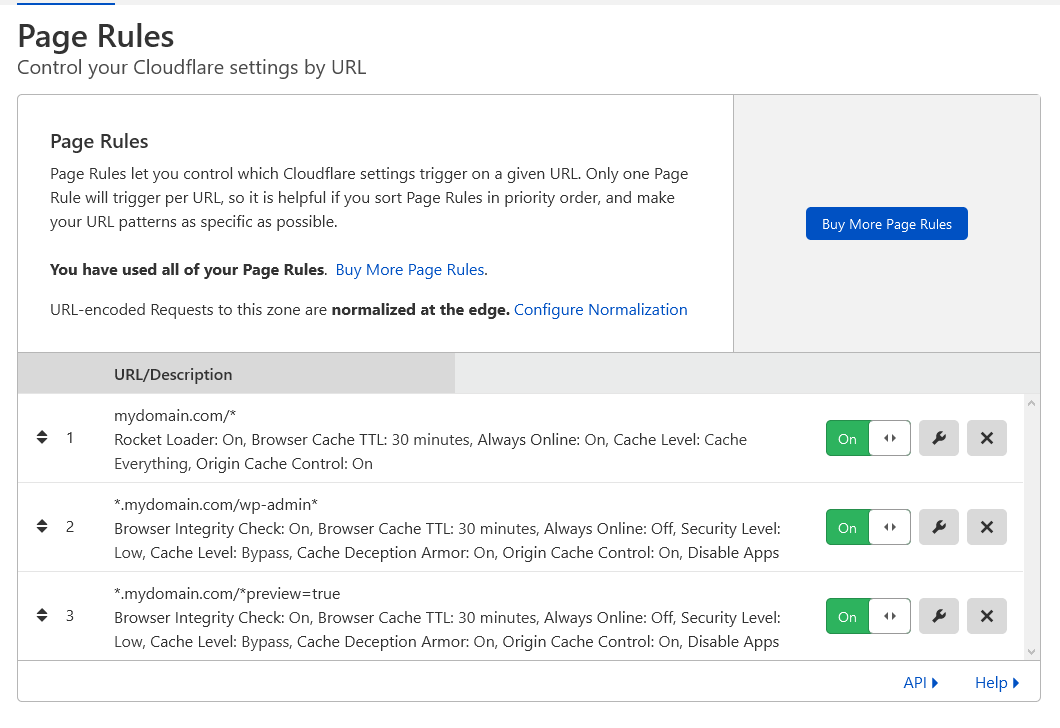
Task: Expand the Help section
Action: 996,683
